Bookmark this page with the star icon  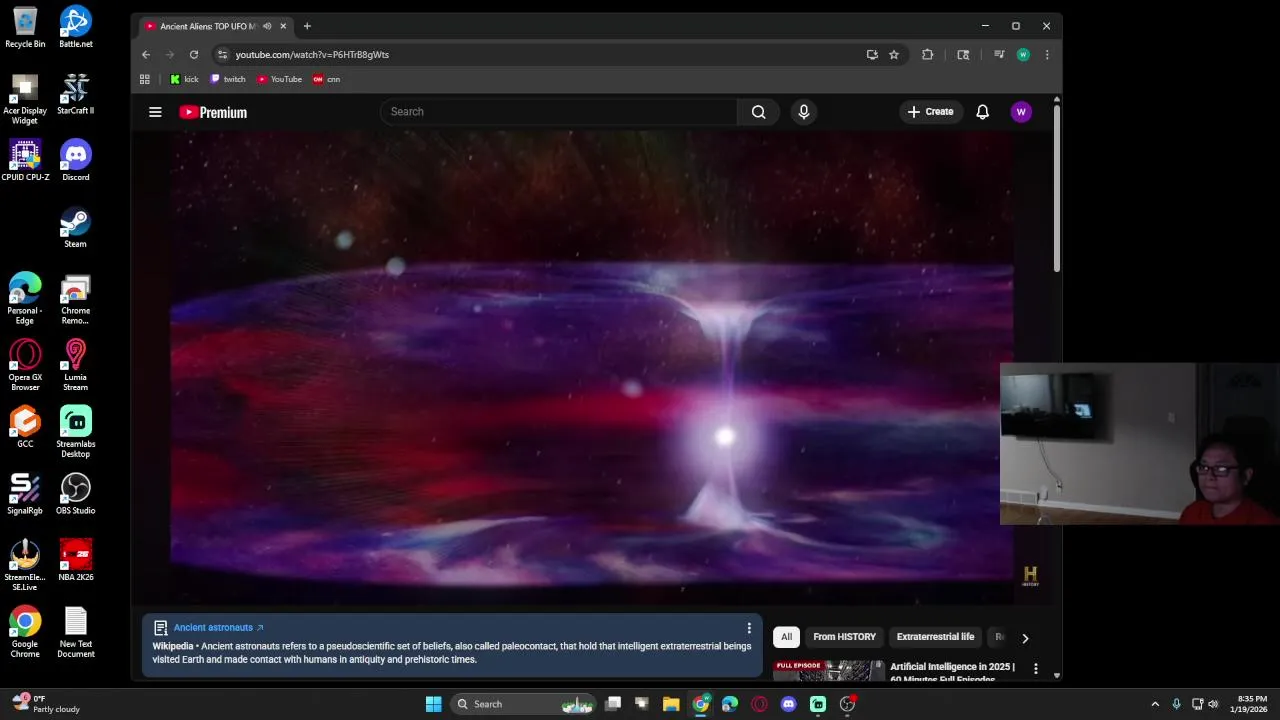894,55
